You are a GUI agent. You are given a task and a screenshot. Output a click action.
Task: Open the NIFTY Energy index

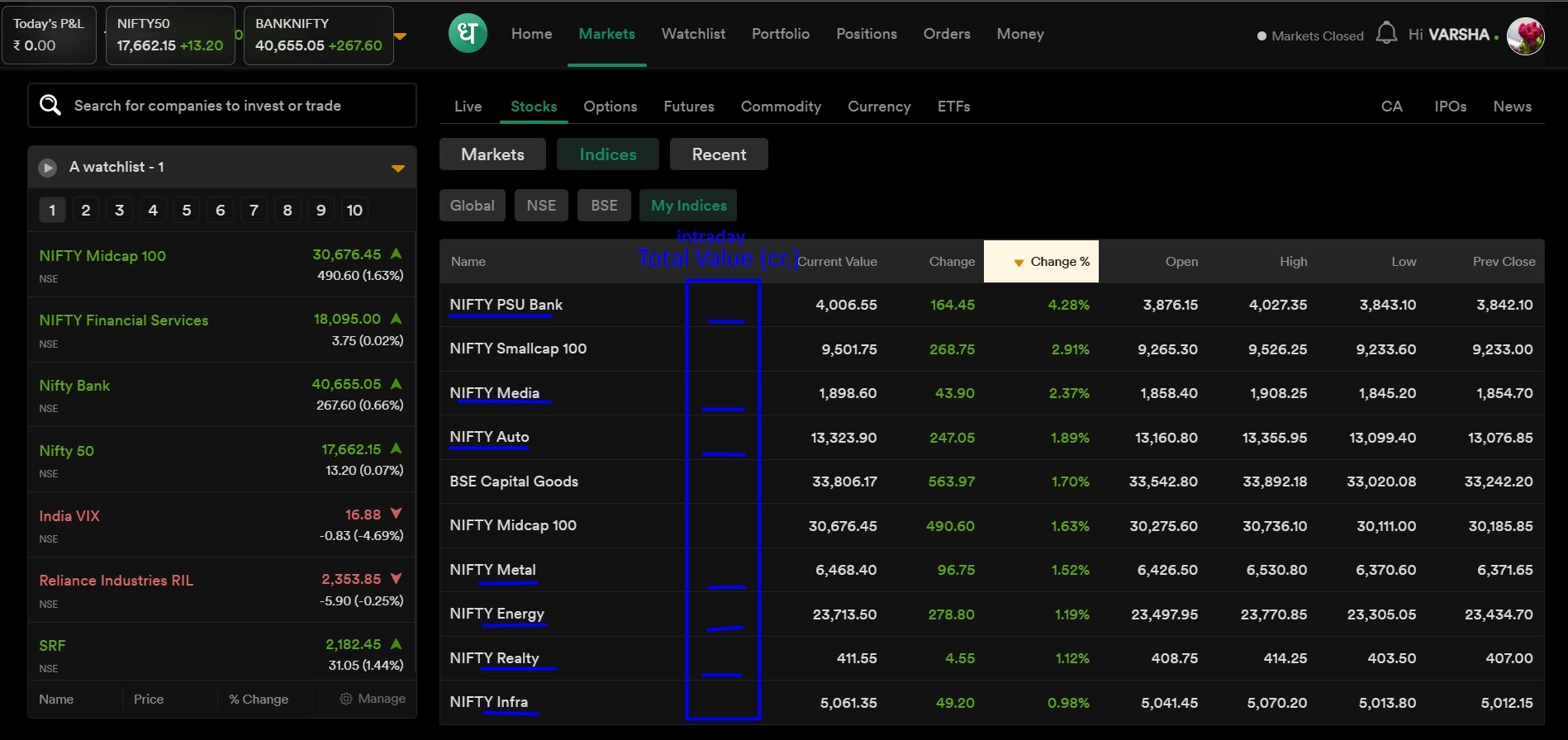[497, 614]
